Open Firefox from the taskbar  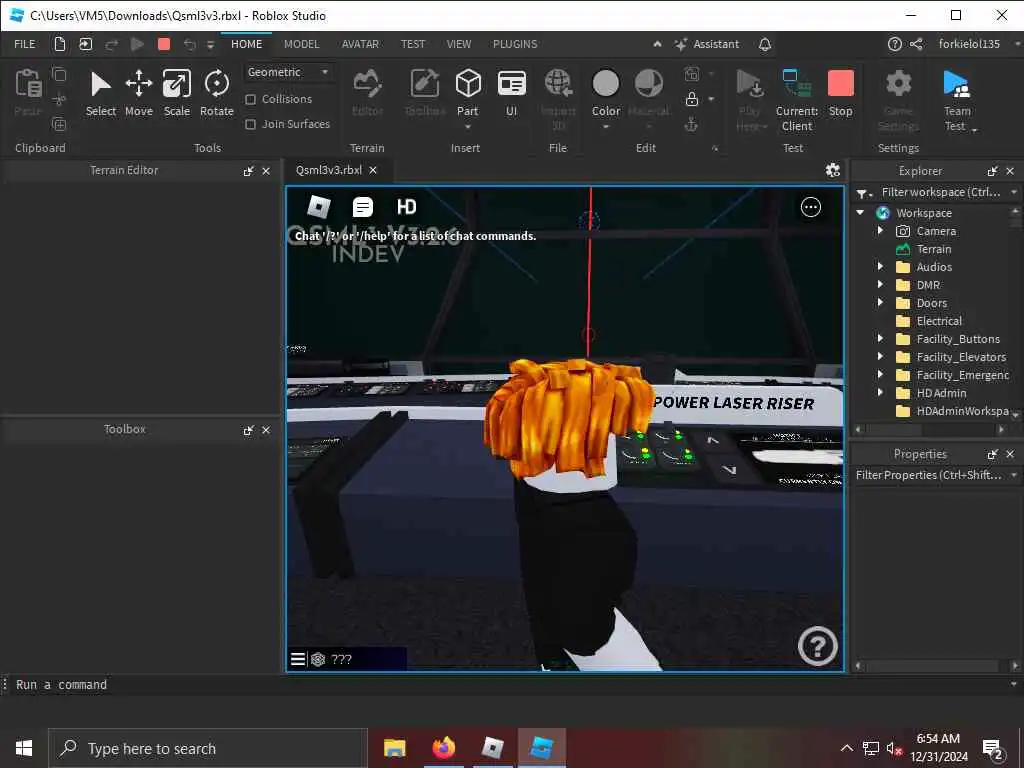click(443, 748)
